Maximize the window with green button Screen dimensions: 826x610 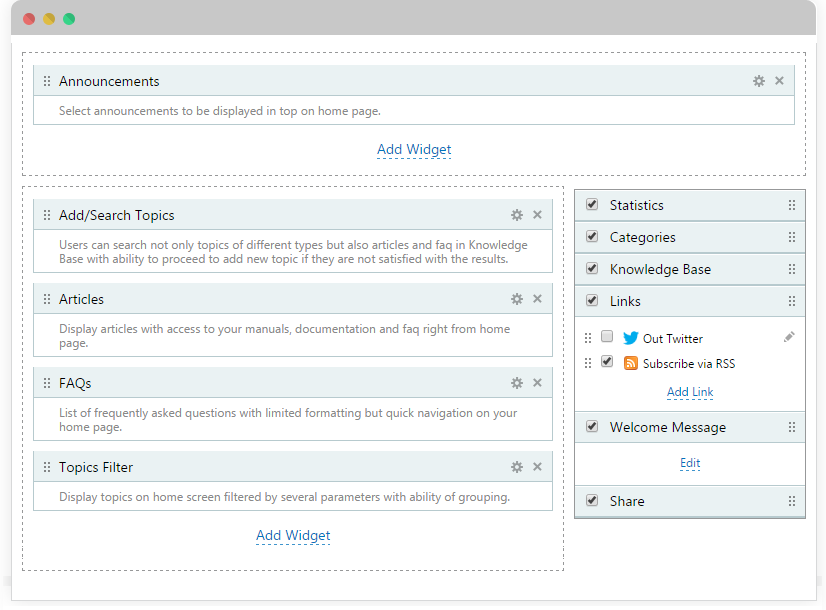69,19
